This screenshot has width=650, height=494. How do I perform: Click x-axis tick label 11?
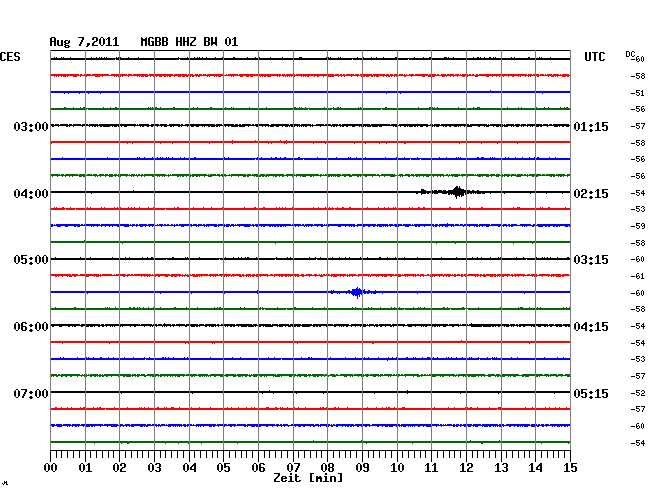(x=431, y=467)
